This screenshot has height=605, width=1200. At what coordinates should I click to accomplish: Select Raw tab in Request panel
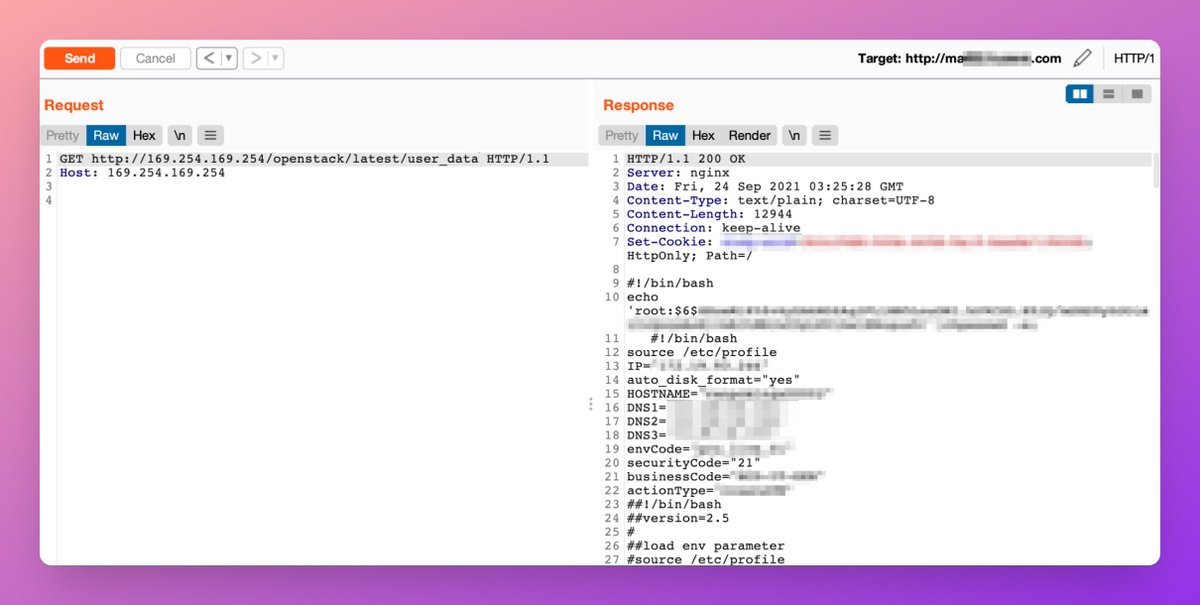click(x=106, y=135)
